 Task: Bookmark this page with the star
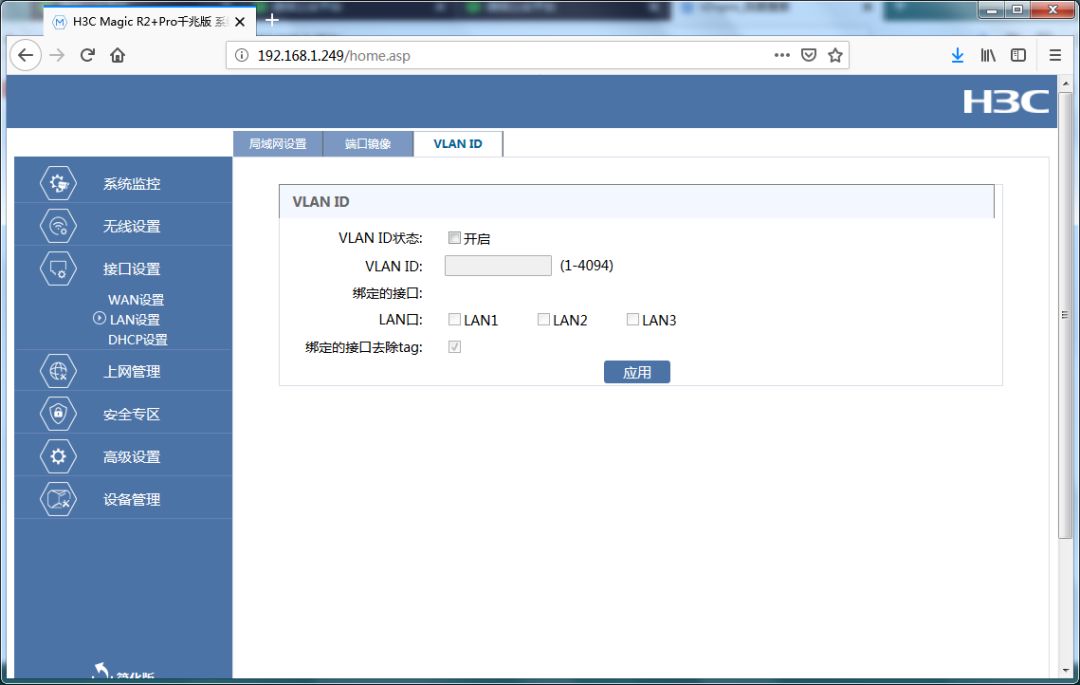click(835, 55)
